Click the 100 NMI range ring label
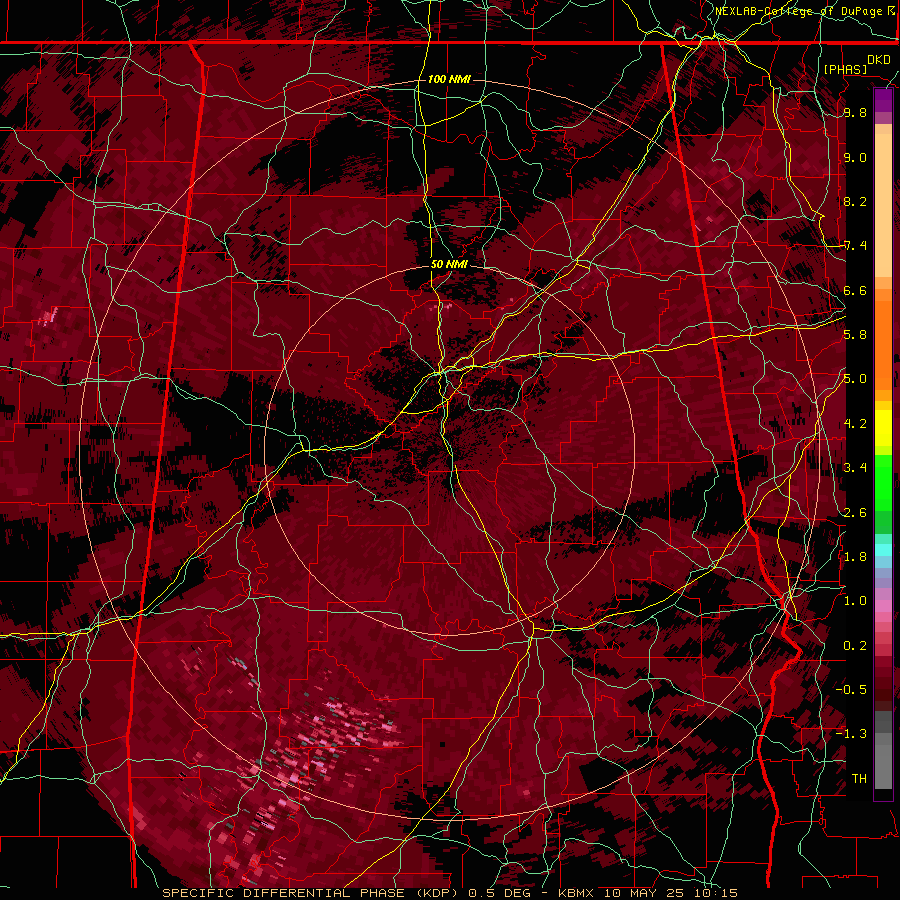Viewport: 900px width, 900px height. click(x=449, y=79)
